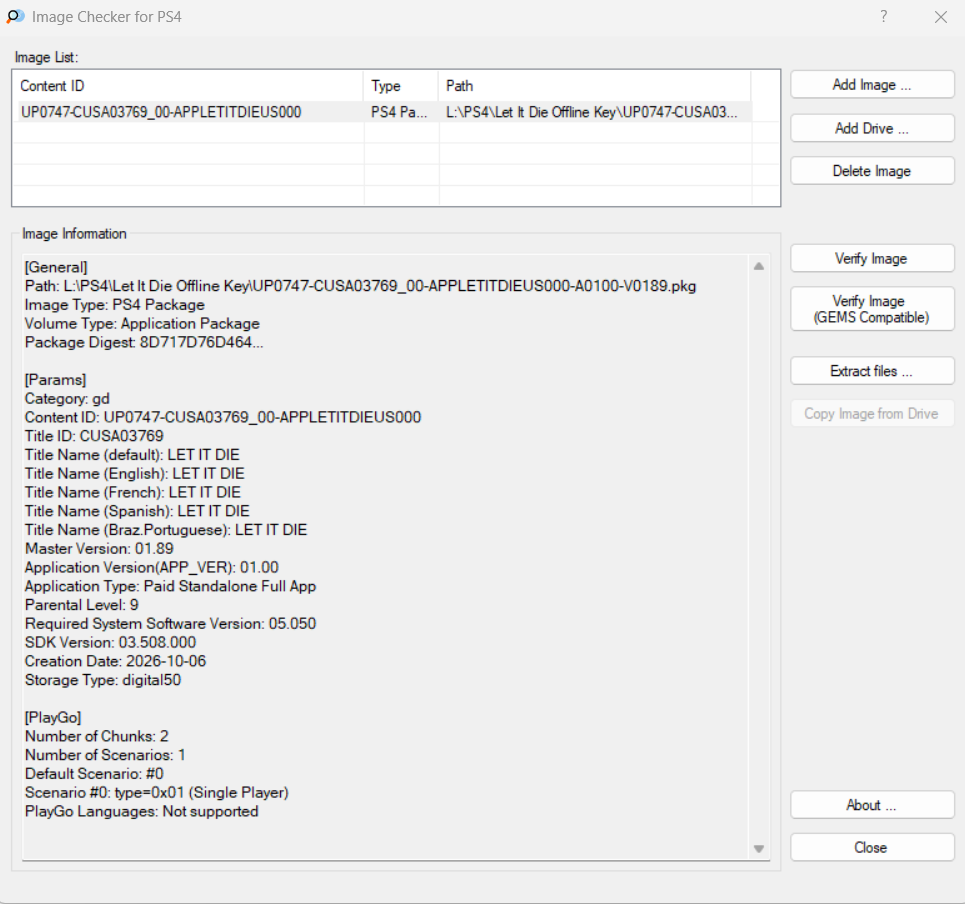
Task: Close the Image Checker window
Action: (x=940, y=17)
